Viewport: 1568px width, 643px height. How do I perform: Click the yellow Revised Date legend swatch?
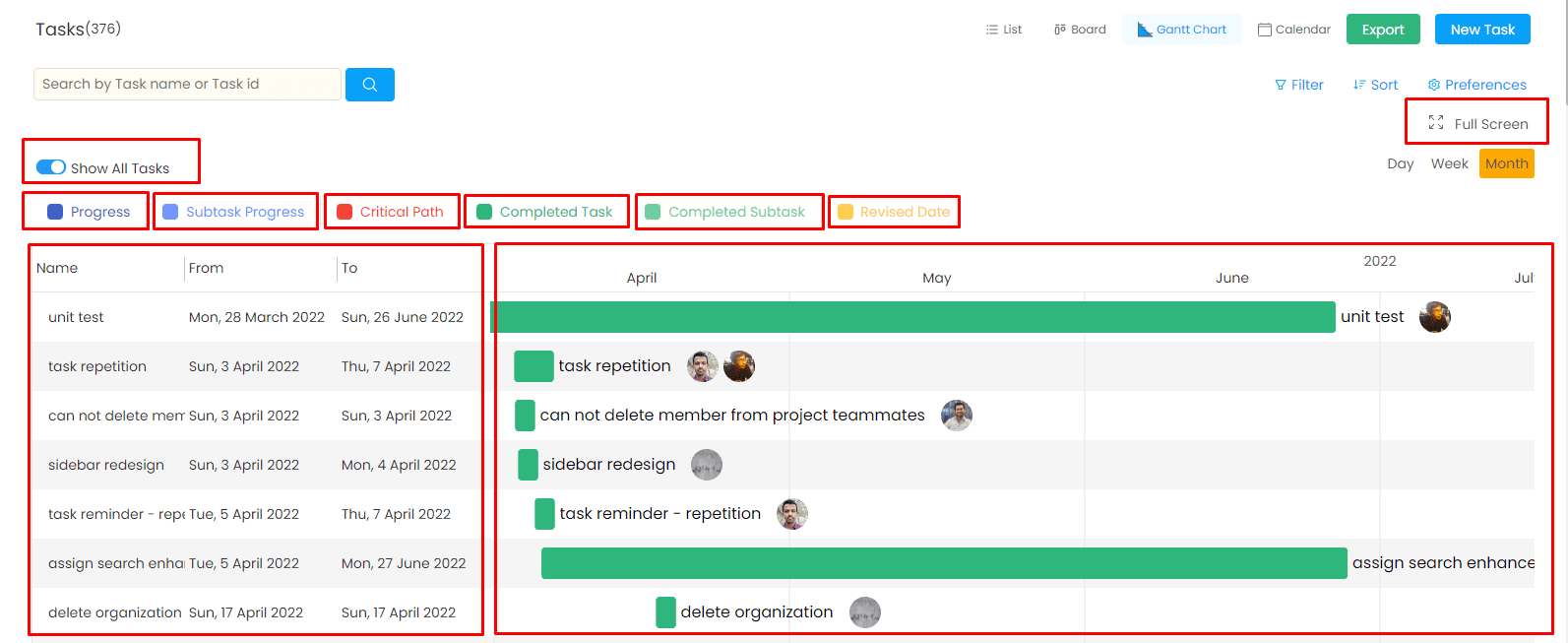pyautogui.click(x=846, y=212)
